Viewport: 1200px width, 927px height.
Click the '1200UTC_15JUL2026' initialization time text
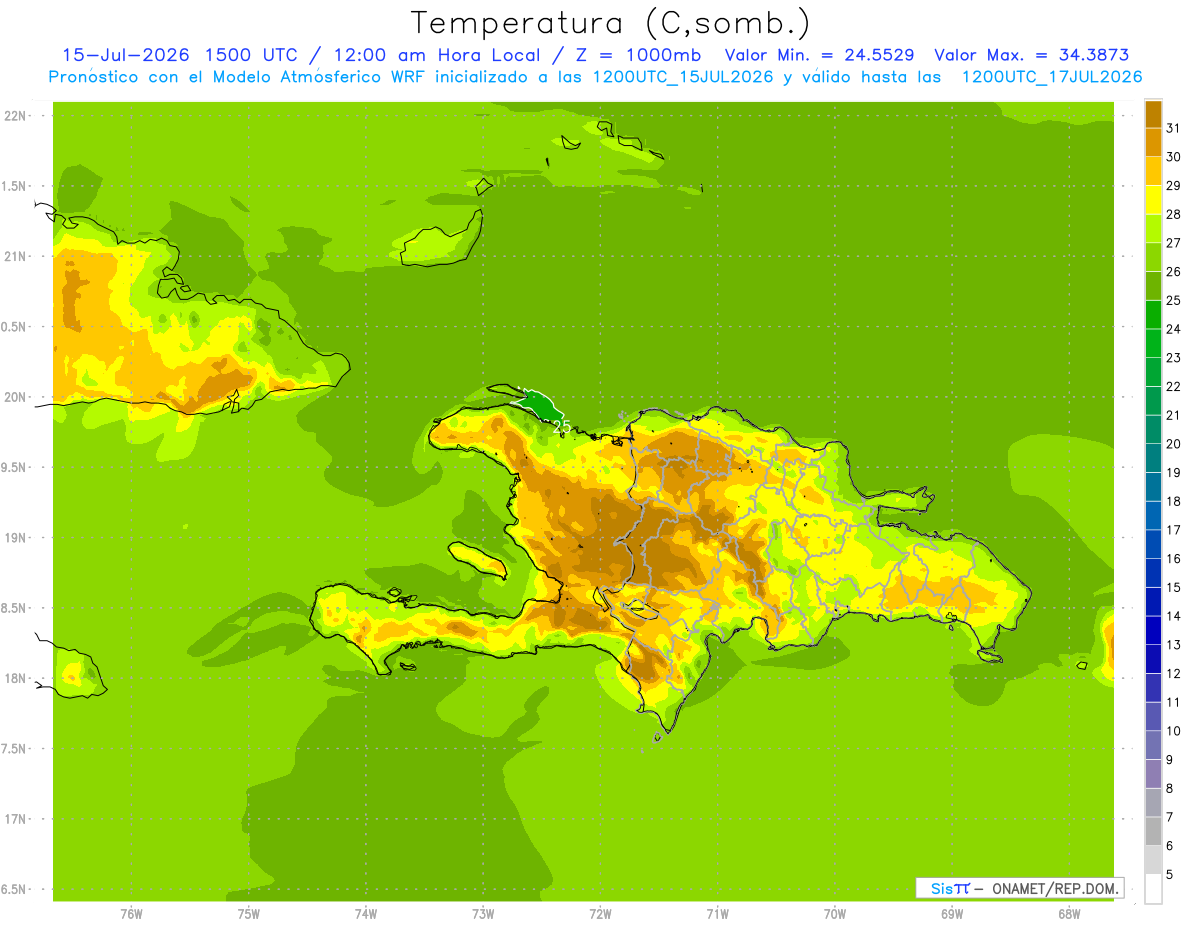(684, 77)
